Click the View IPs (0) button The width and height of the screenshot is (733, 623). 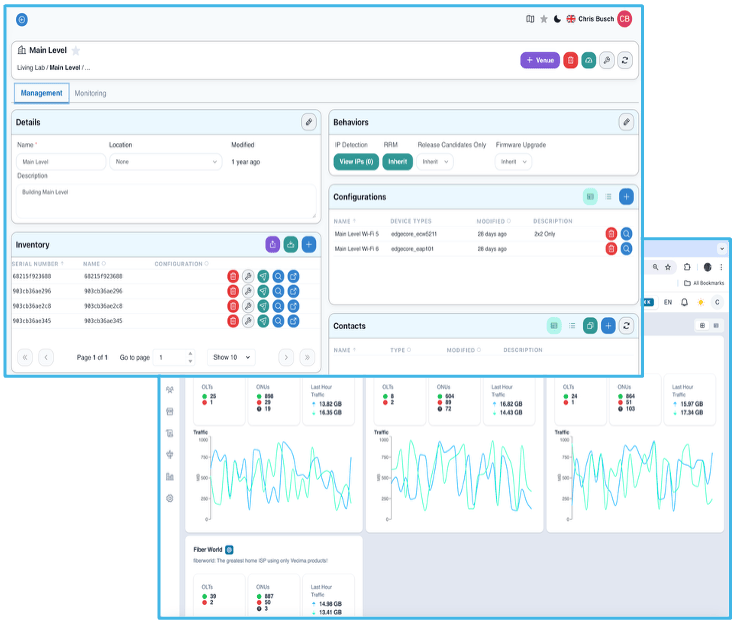(355, 161)
